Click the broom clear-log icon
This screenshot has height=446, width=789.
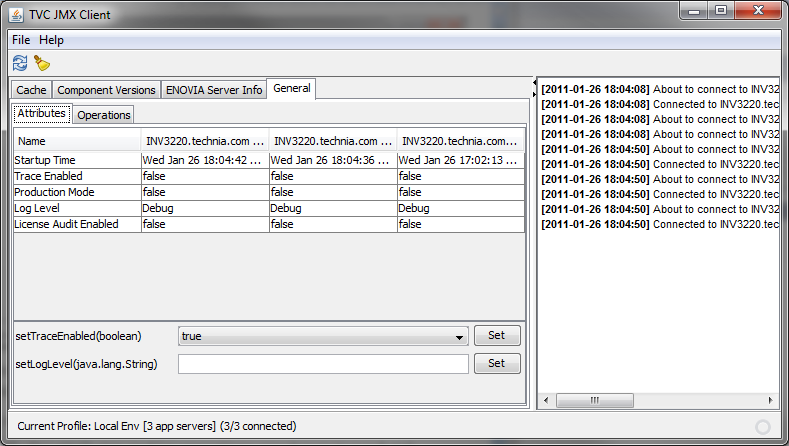(41, 63)
